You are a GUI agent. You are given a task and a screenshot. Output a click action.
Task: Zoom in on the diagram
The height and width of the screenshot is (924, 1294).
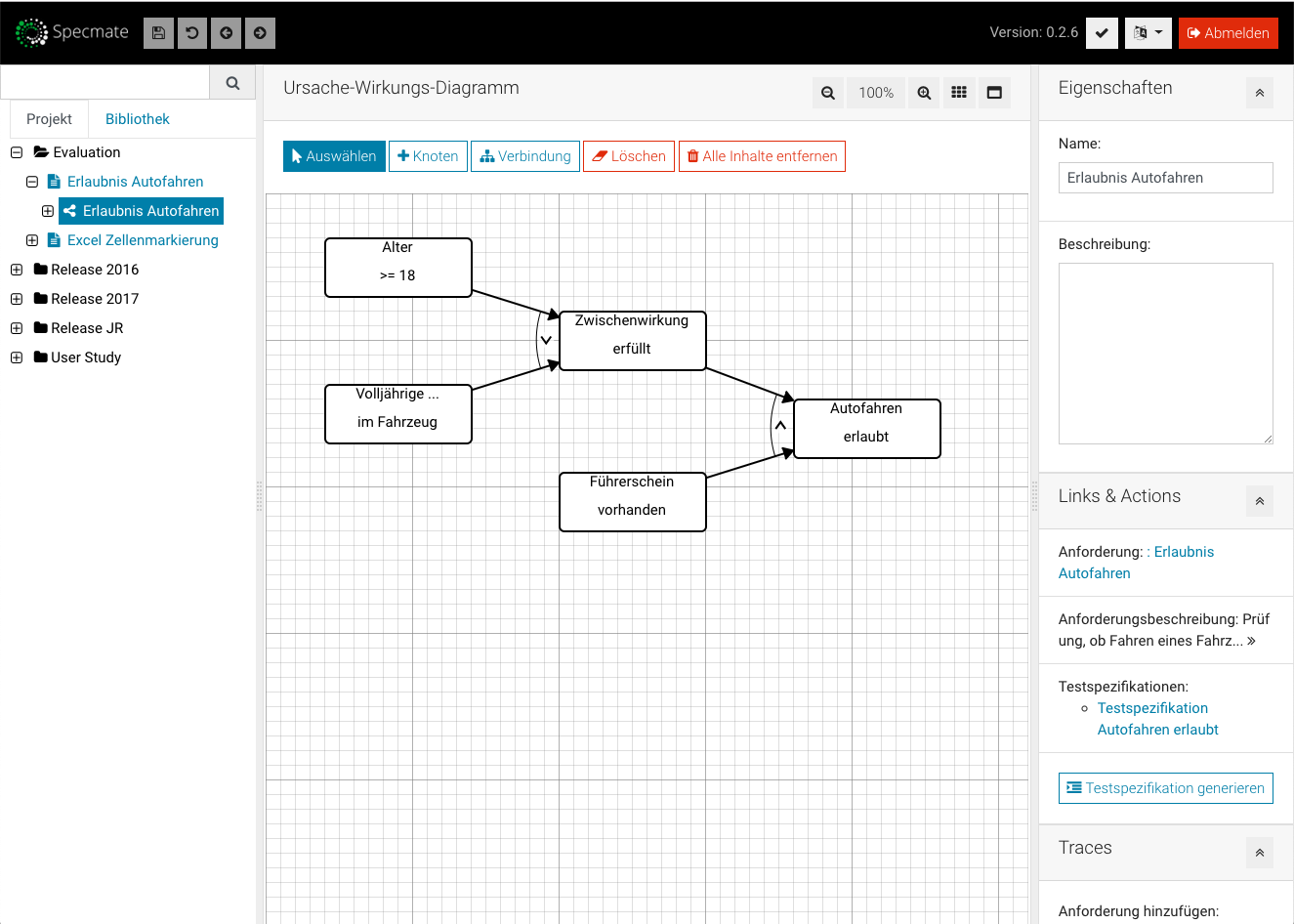click(924, 93)
